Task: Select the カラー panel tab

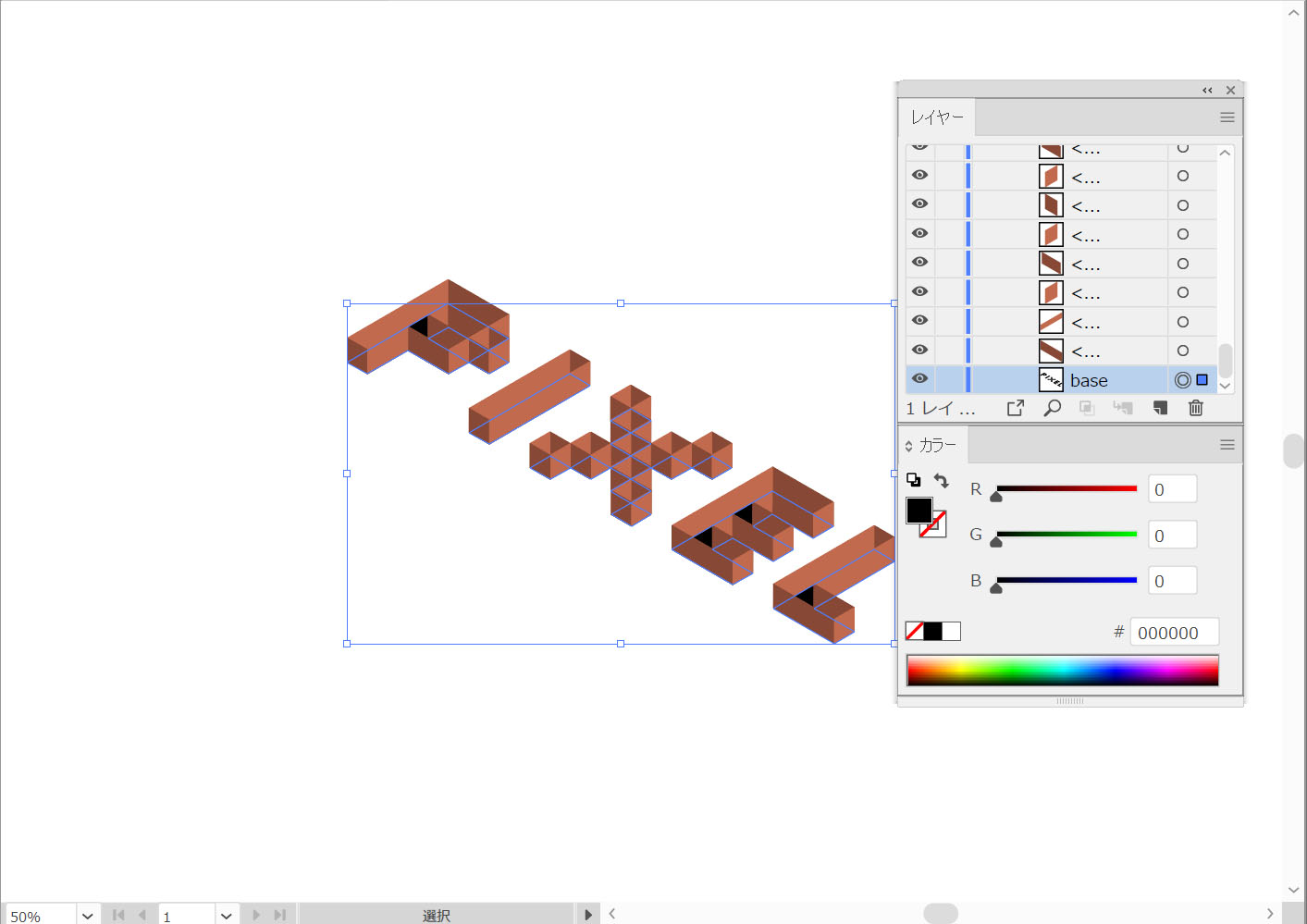Action: coord(936,445)
